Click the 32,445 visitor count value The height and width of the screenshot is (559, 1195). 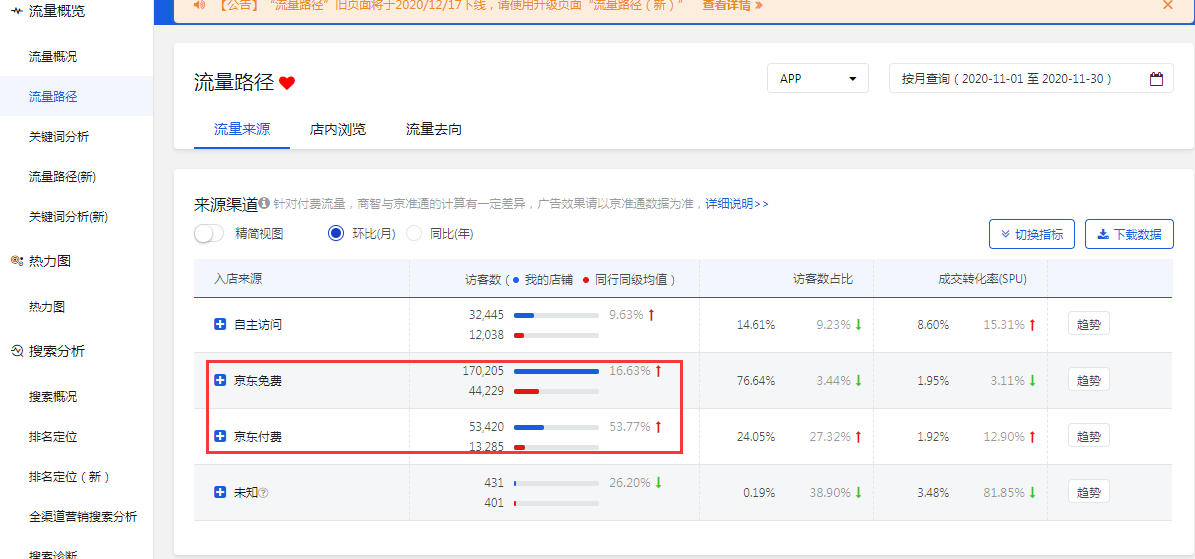tap(486, 314)
